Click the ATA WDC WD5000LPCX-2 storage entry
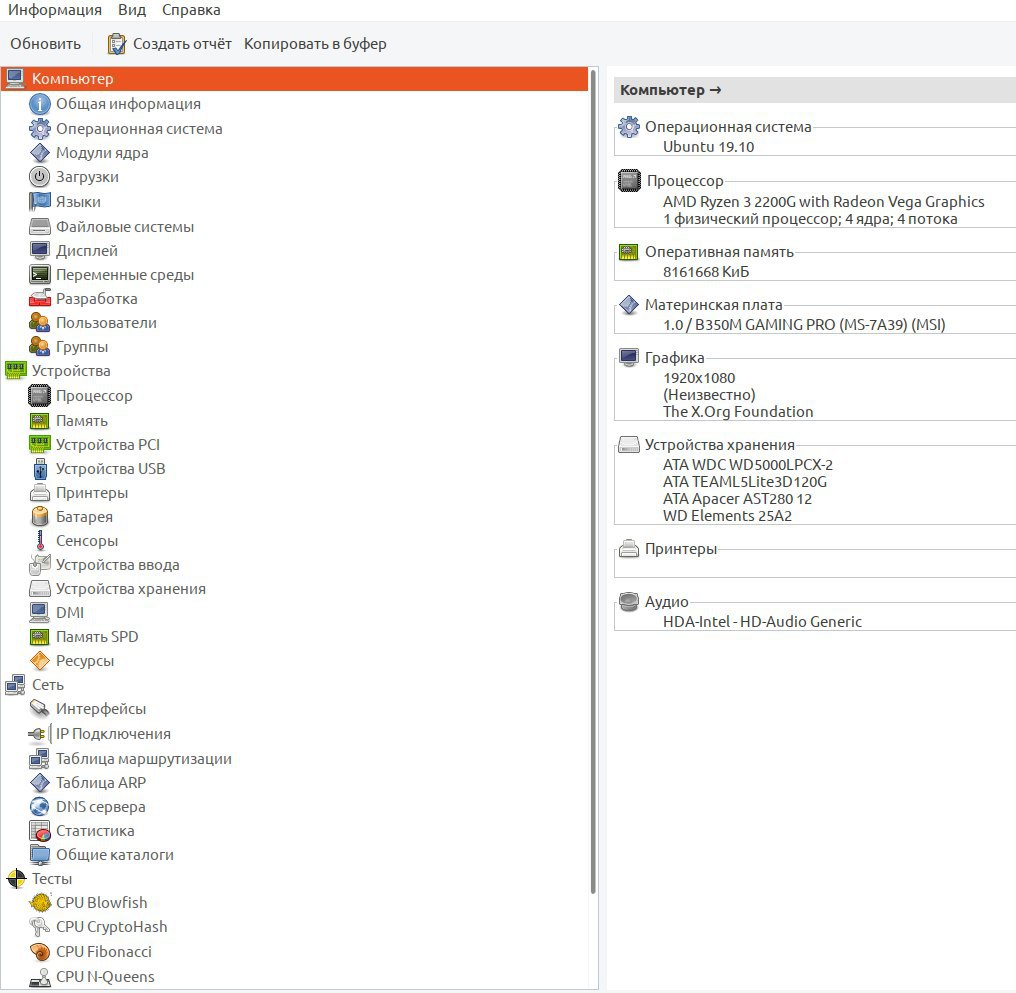Screen dimensions: 1016x993 pyautogui.click(x=748, y=465)
